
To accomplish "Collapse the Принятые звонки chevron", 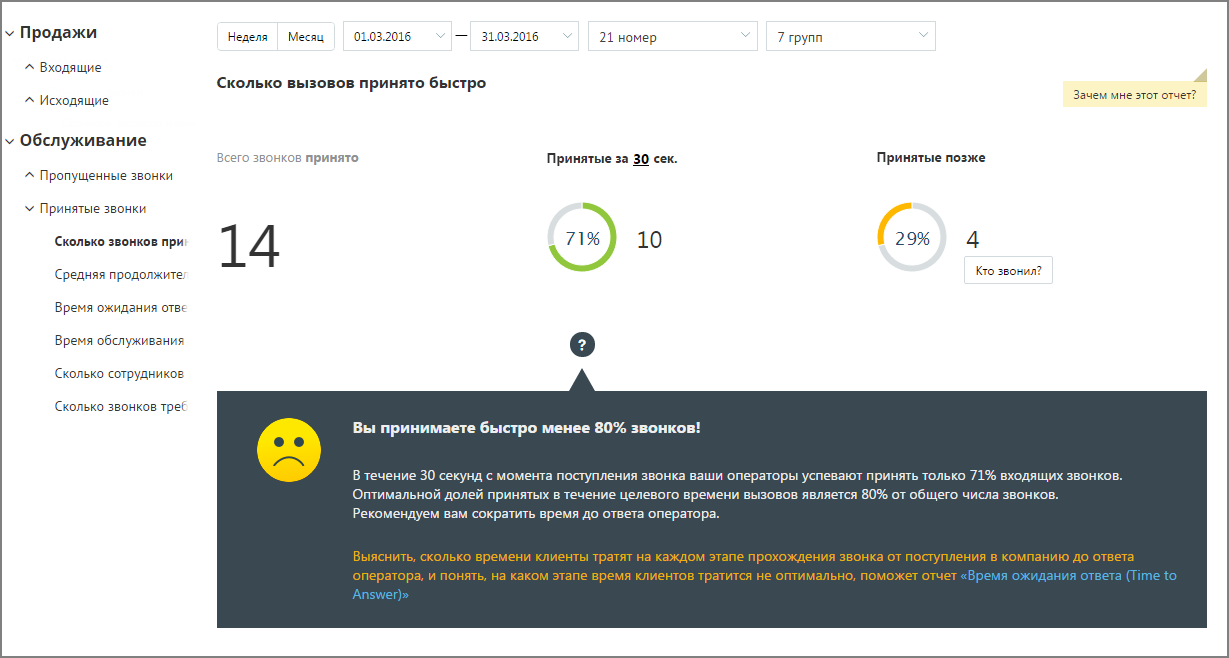I will pyautogui.click(x=29, y=209).
